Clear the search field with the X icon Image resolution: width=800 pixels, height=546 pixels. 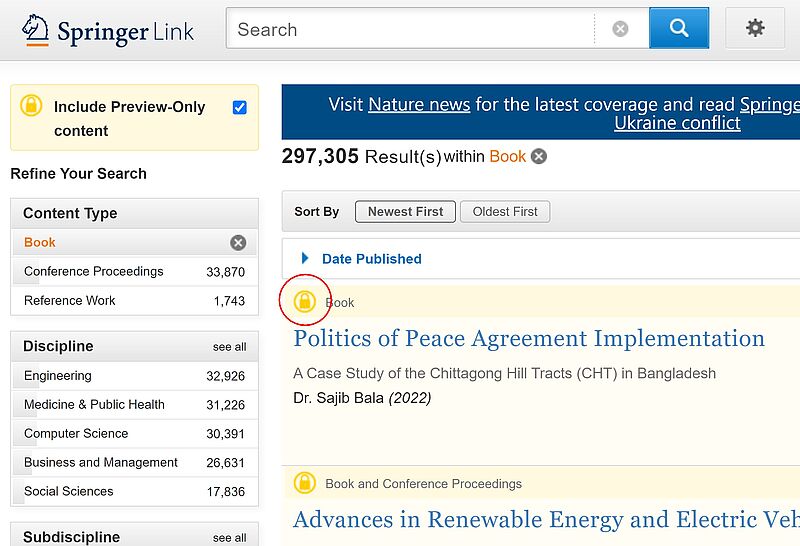coord(620,29)
